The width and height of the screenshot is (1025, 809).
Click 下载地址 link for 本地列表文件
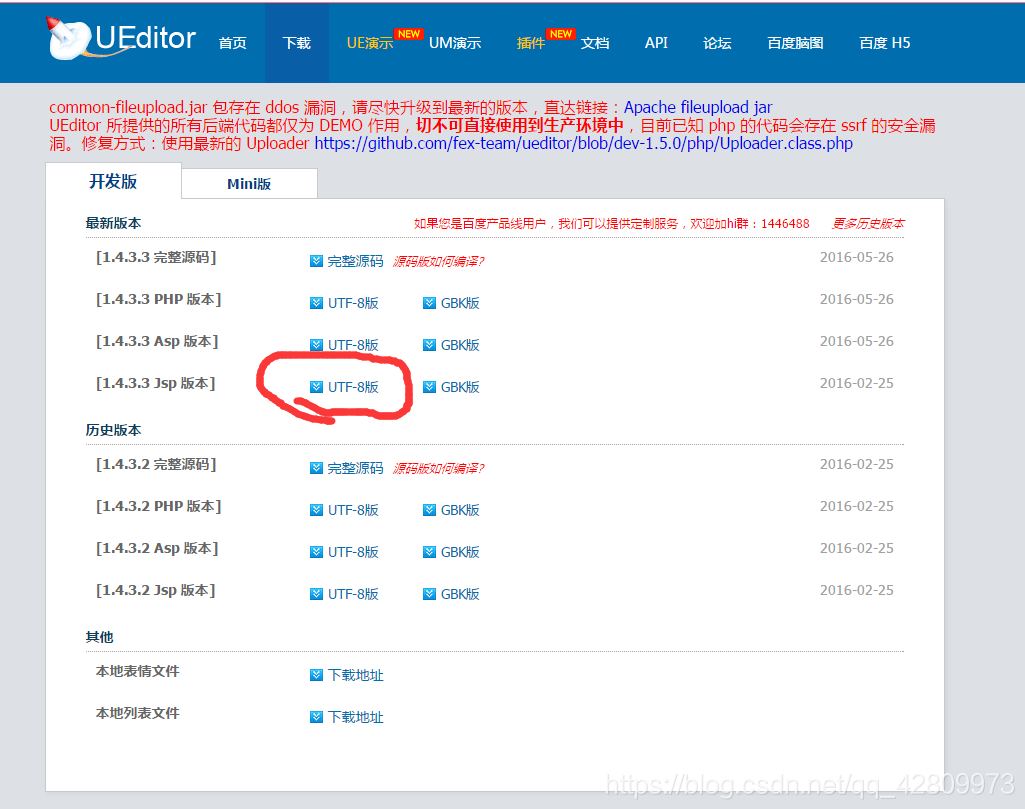point(356,717)
